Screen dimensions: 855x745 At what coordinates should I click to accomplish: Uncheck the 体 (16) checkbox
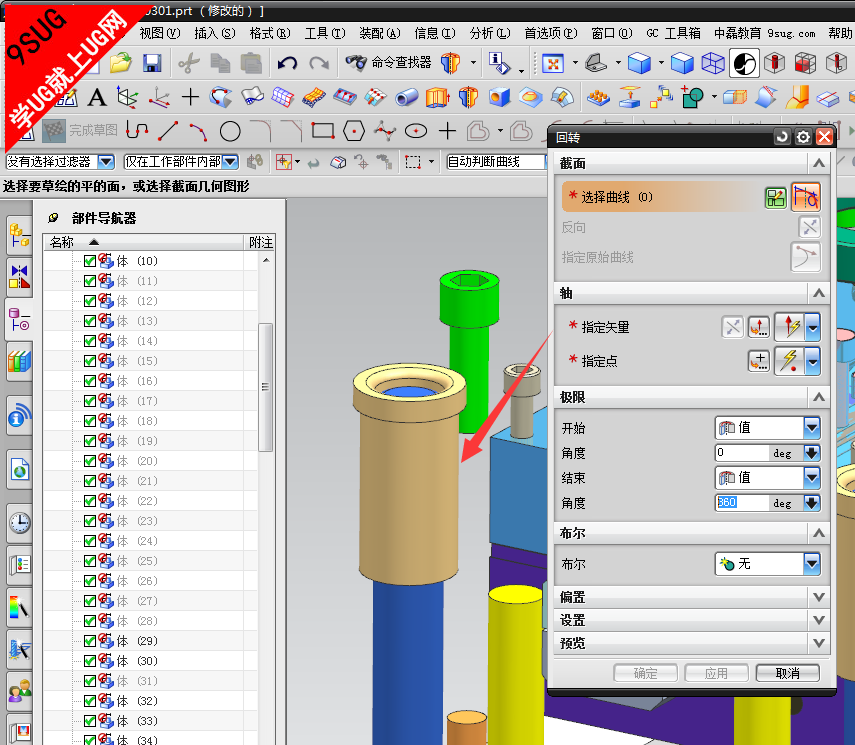(90, 381)
